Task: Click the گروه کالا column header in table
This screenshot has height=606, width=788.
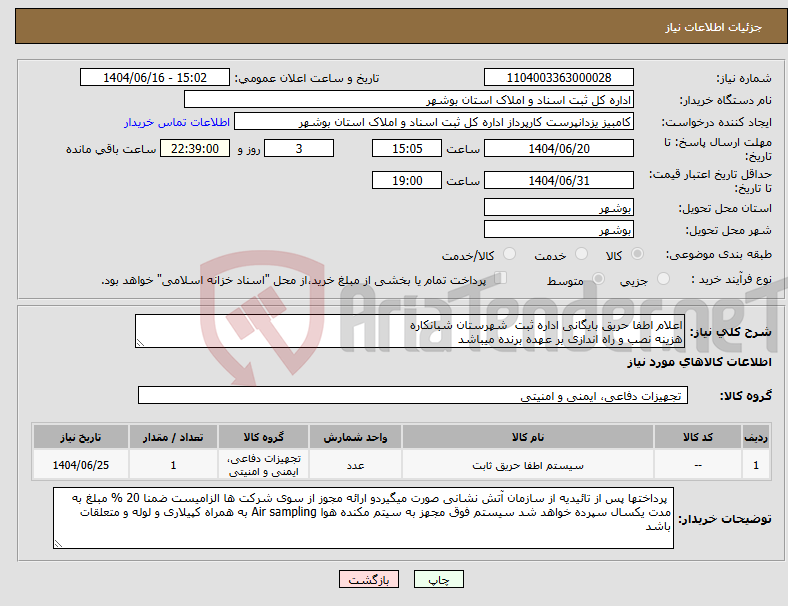Action: (x=264, y=437)
